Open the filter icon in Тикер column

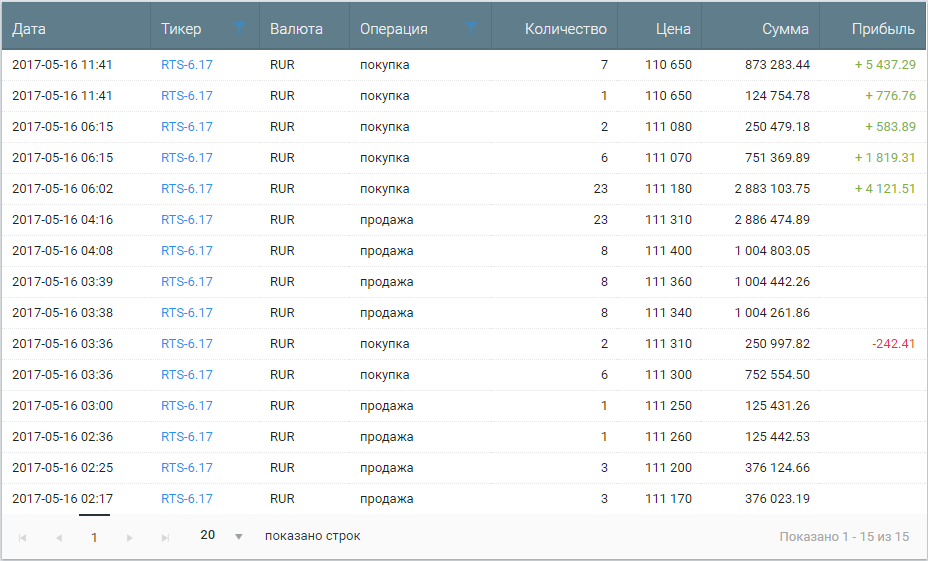[x=239, y=27]
